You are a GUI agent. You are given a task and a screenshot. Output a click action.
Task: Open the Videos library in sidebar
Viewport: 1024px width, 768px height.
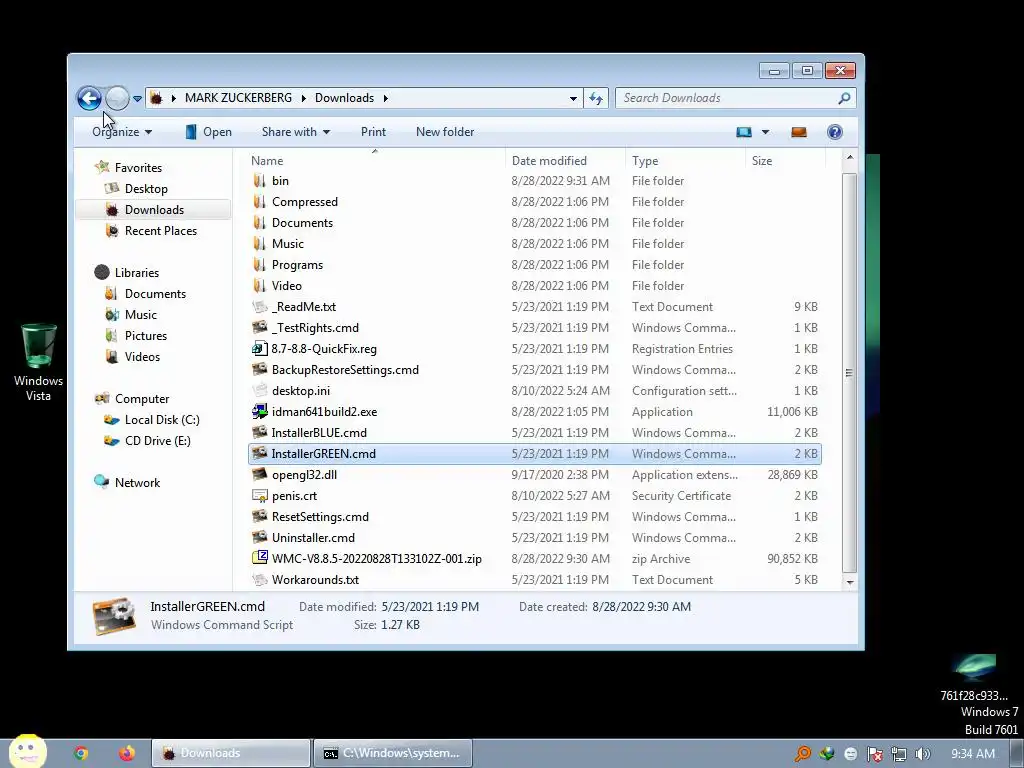pyautogui.click(x=142, y=357)
